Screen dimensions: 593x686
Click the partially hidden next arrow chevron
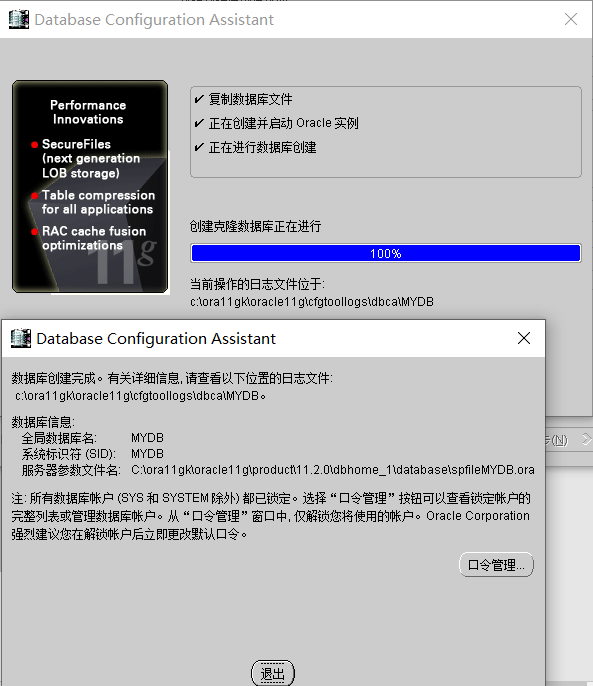(x=586, y=439)
